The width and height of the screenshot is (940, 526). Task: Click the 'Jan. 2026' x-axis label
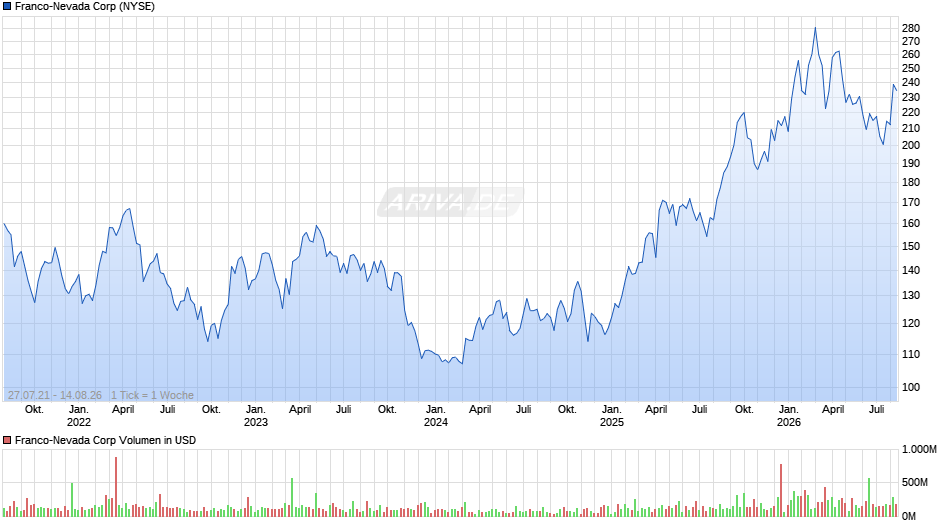tap(788, 416)
